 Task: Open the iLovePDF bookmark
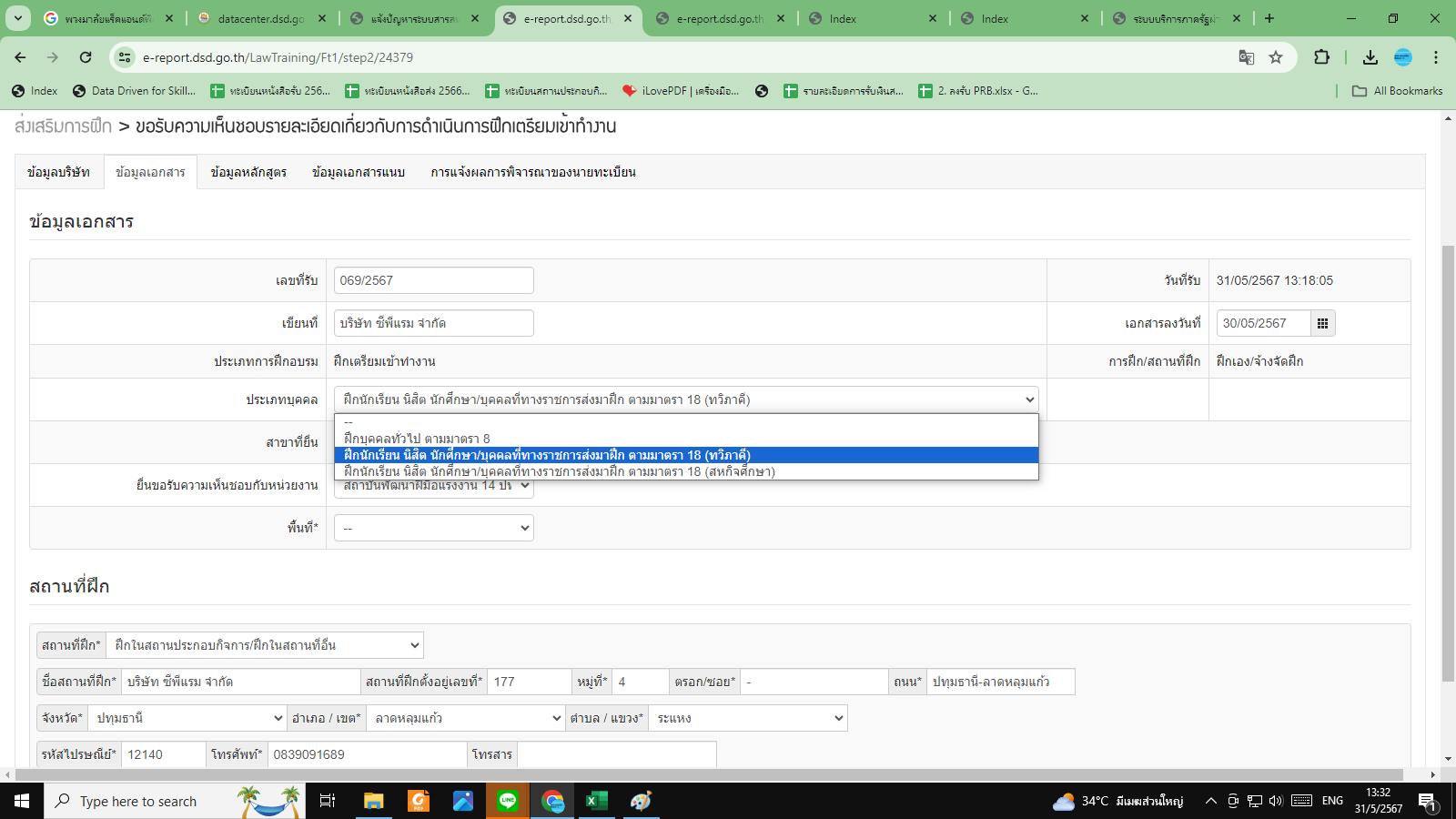(681, 91)
